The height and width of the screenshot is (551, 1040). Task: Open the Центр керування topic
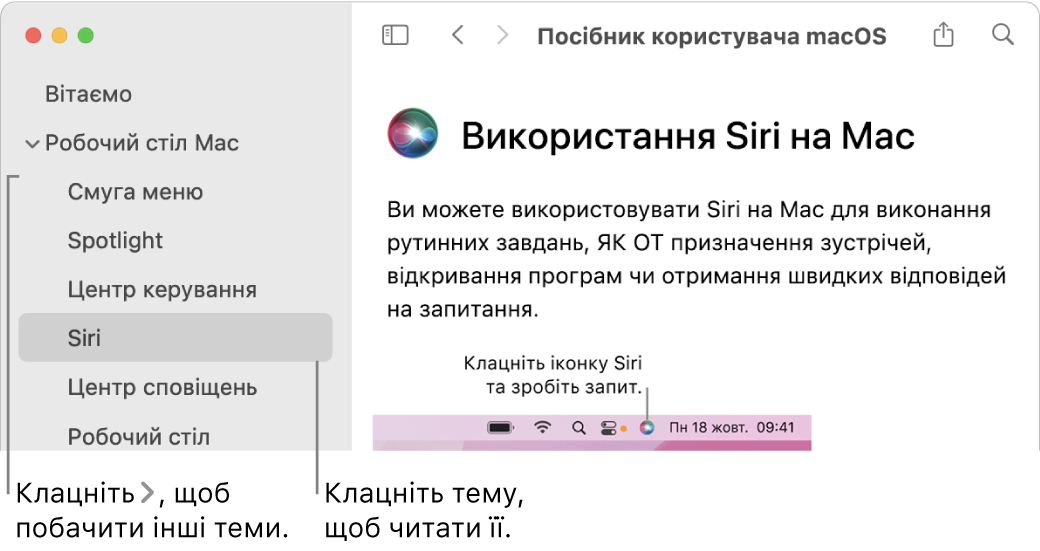coord(162,290)
